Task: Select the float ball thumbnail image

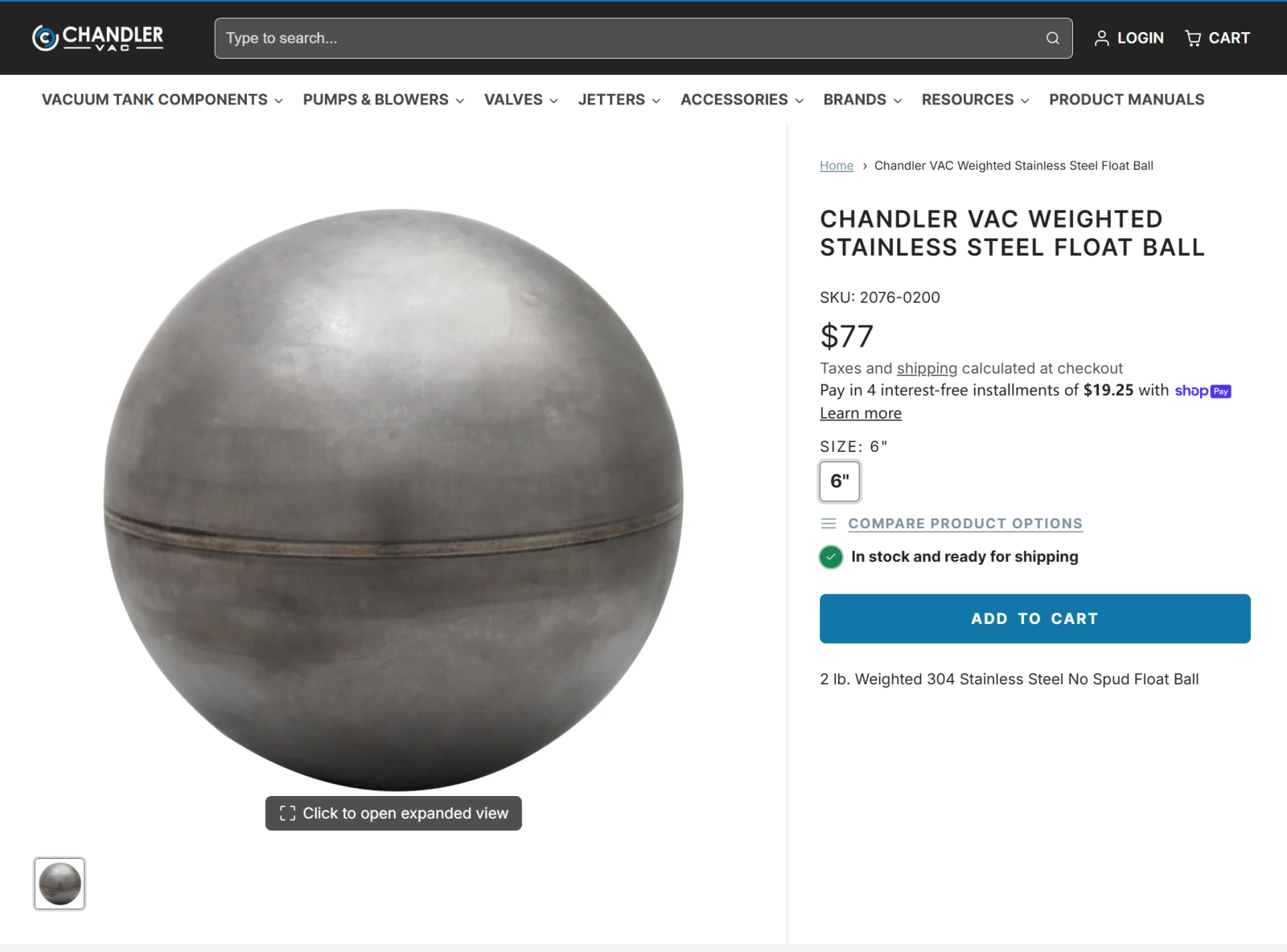Action: pos(60,884)
